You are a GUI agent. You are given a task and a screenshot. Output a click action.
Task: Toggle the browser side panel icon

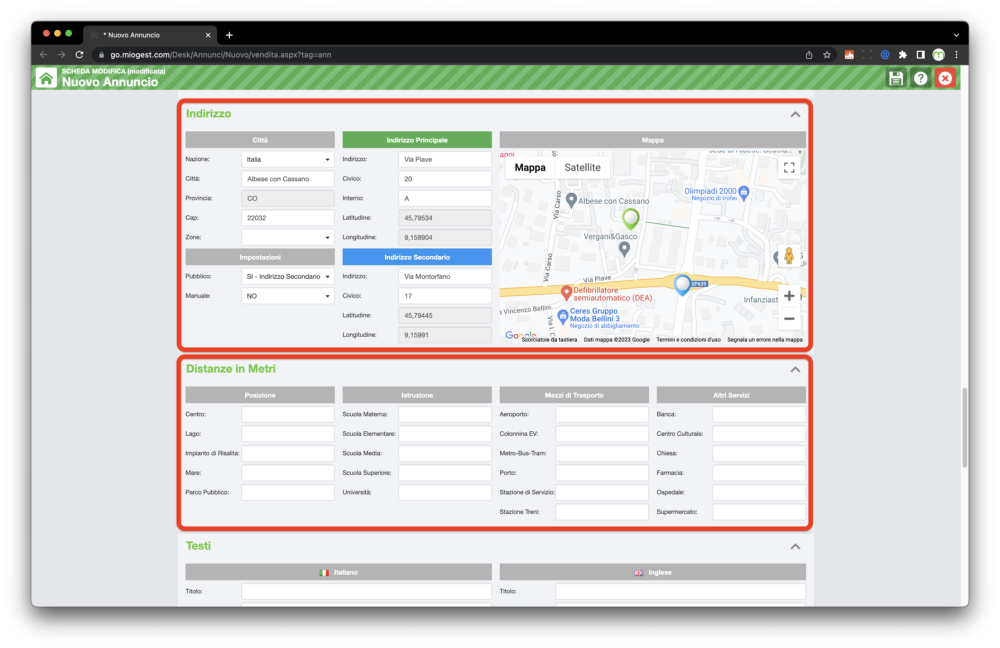click(x=920, y=55)
